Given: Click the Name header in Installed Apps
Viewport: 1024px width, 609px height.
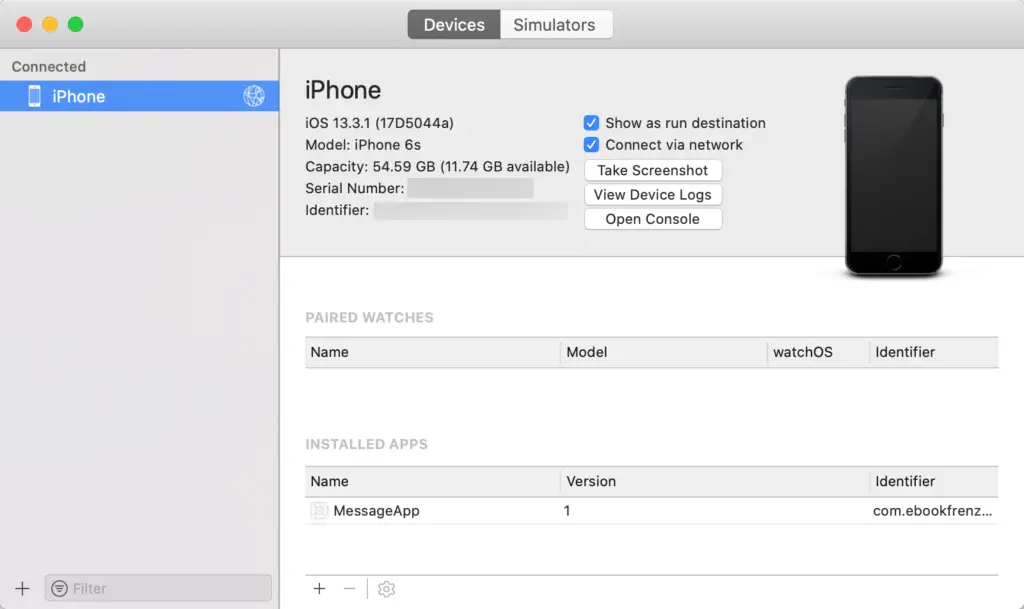Looking at the screenshot, I should (x=432, y=482).
